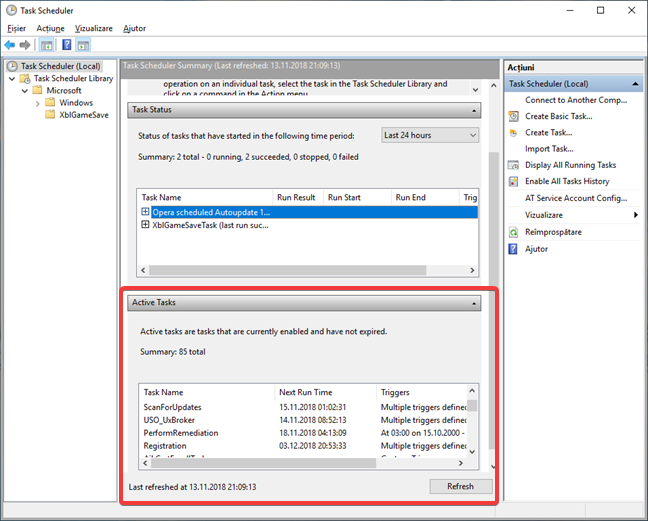Click the Task Scheduler (Local) clock icon
Viewport: 648px width, 521px height.
[x=12, y=66]
